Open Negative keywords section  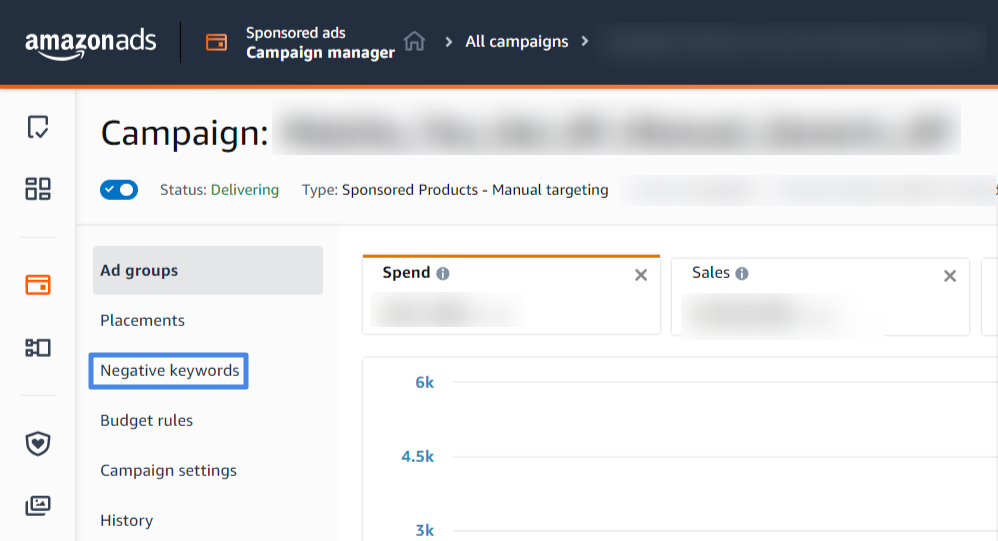click(169, 370)
